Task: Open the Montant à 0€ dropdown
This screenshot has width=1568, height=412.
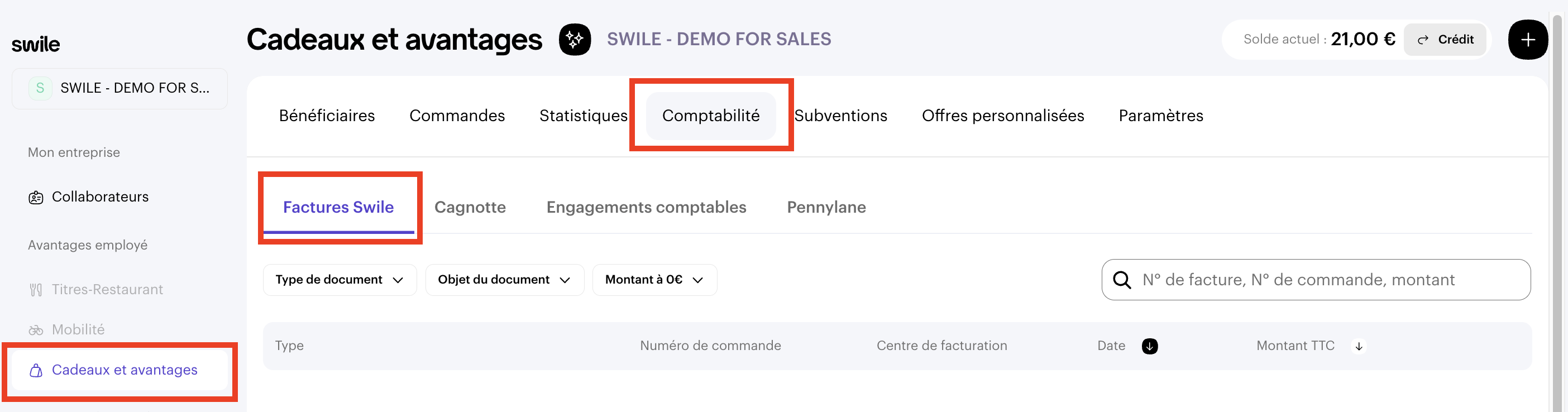Action: pos(654,280)
